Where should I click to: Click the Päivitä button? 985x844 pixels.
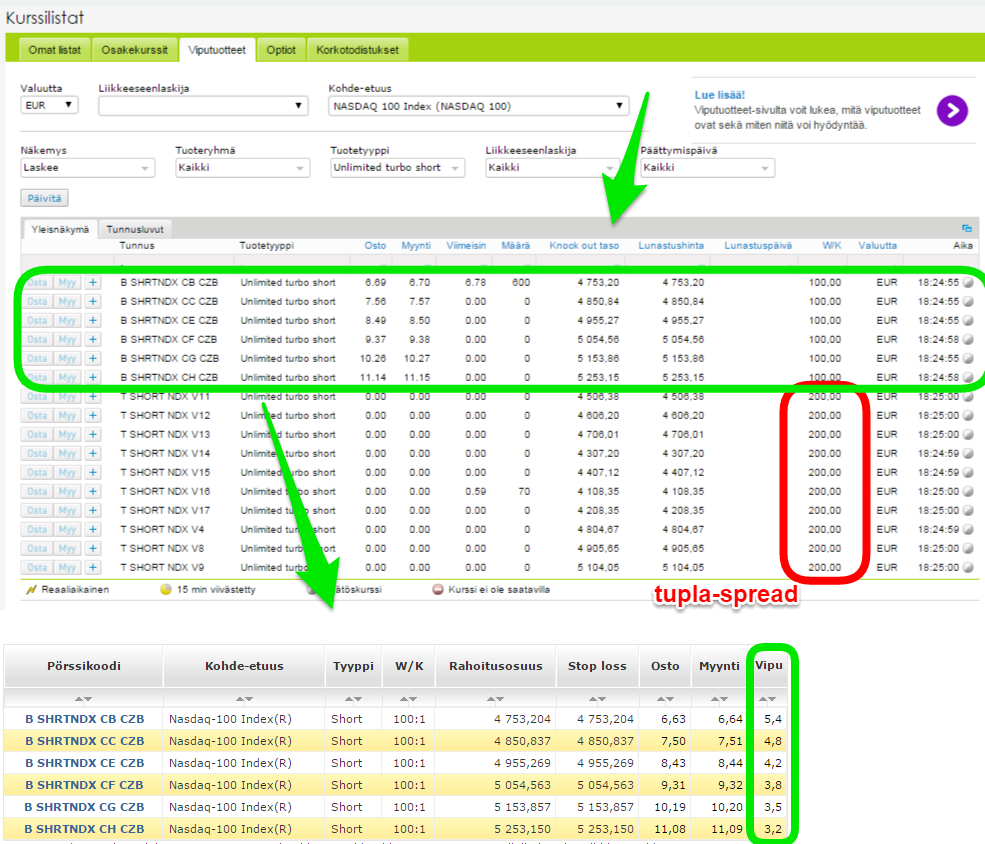click(x=45, y=198)
